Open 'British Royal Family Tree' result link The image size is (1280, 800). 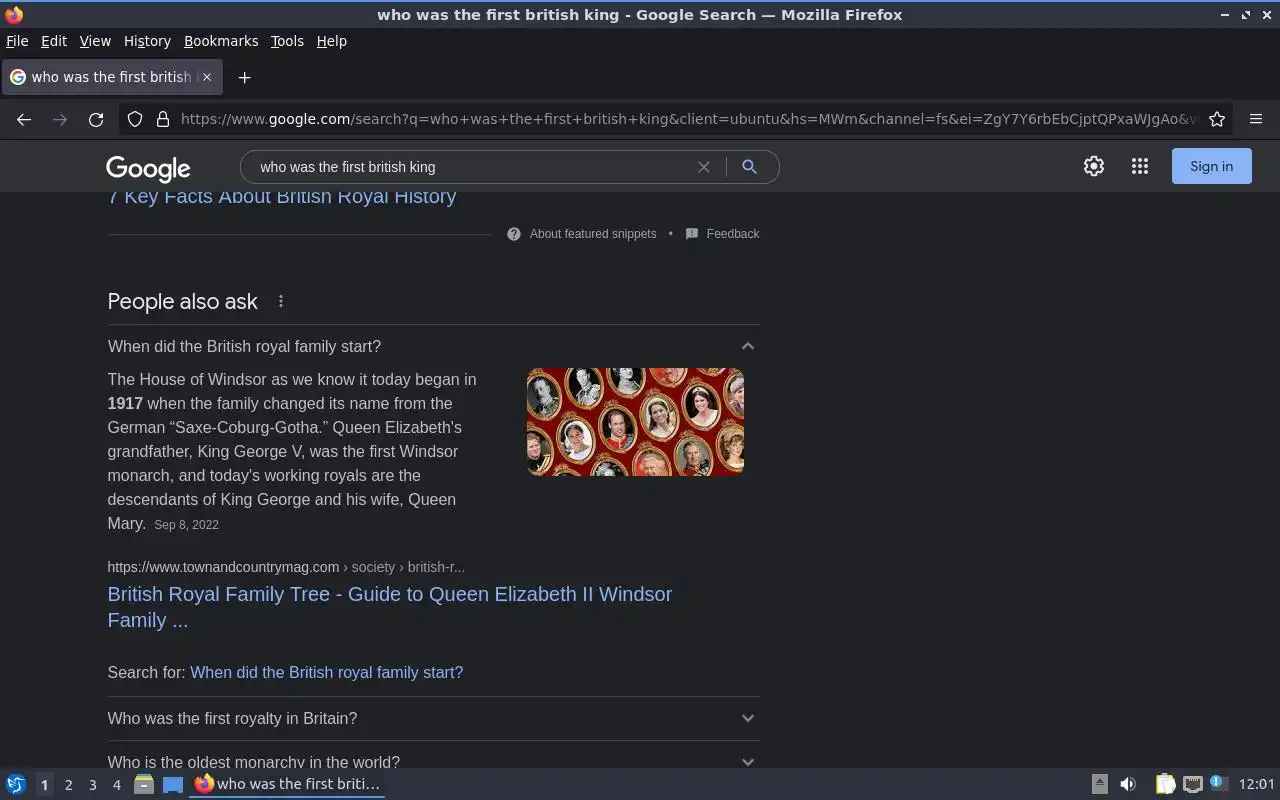pos(389,607)
